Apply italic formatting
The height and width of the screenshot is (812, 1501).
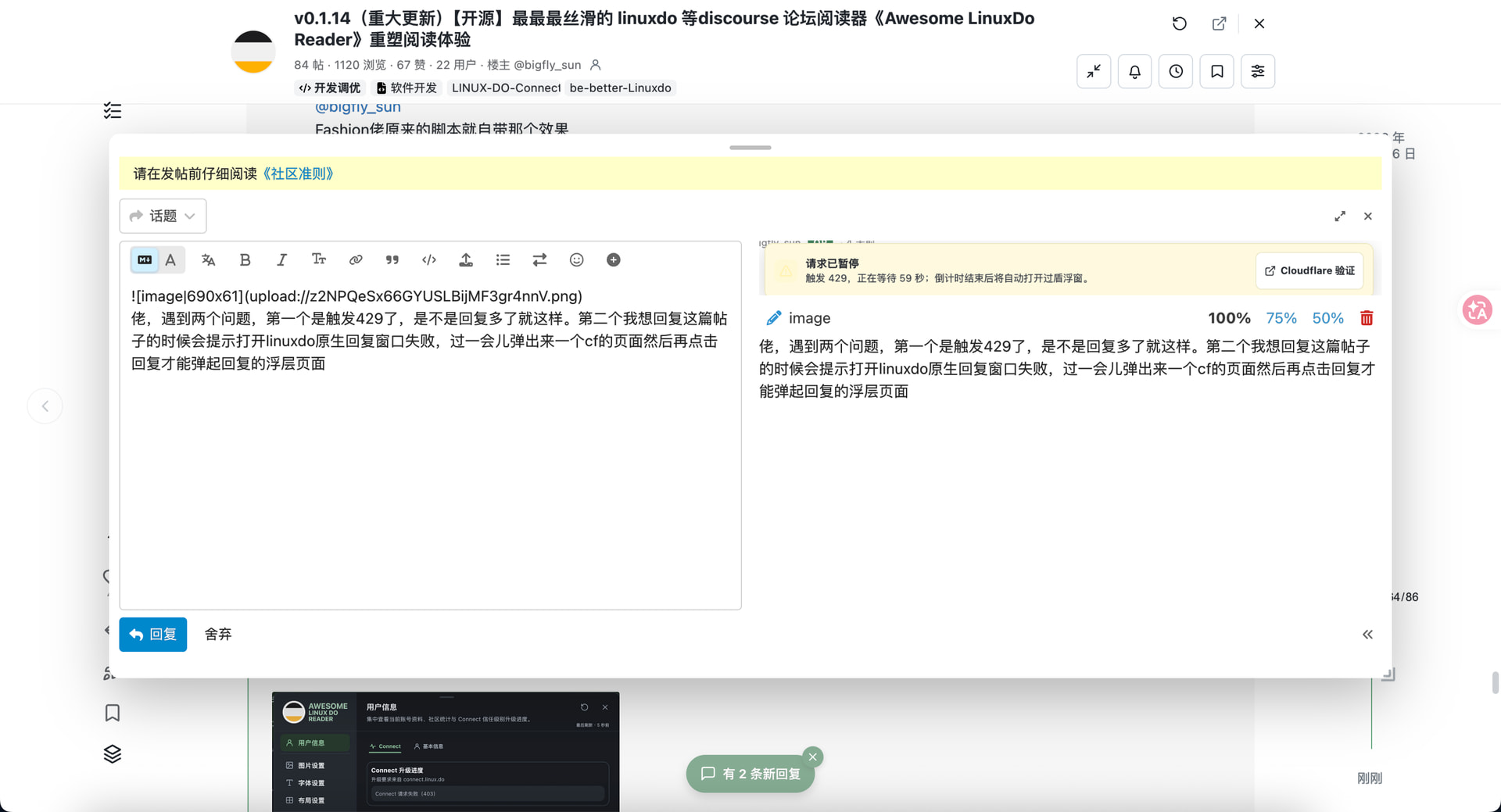click(x=281, y=260)
